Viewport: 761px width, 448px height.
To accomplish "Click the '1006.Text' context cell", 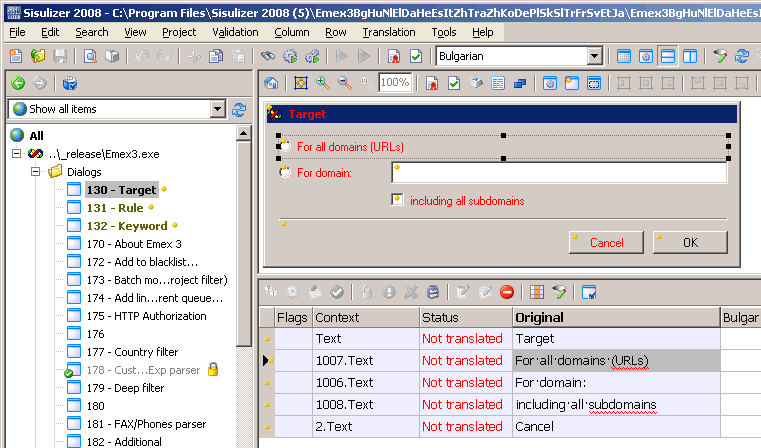I will click(x=366, y=382).
